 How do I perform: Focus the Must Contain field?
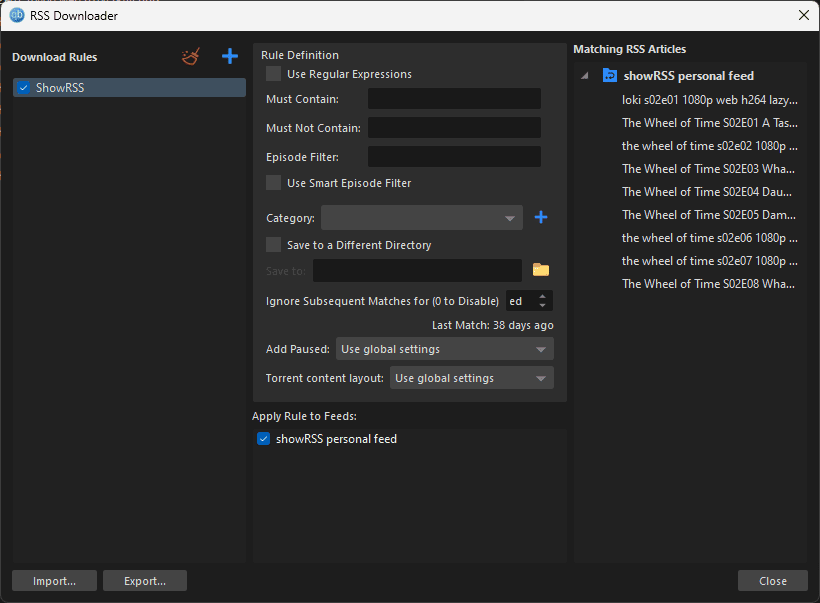coord(454,98)
